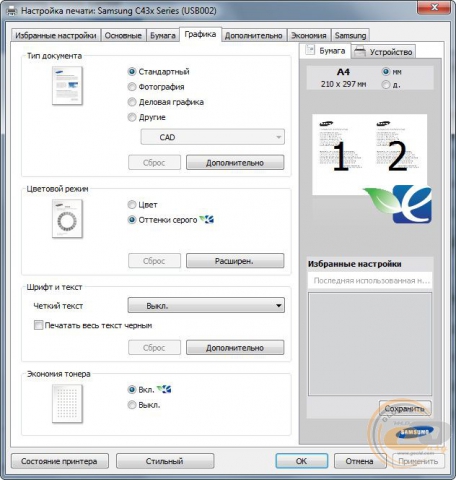The height and width of the screenshot is (480, 456).
Task: Show the Бумага preview panel tab
Action: pyautogui.click(x=325, y=51)
